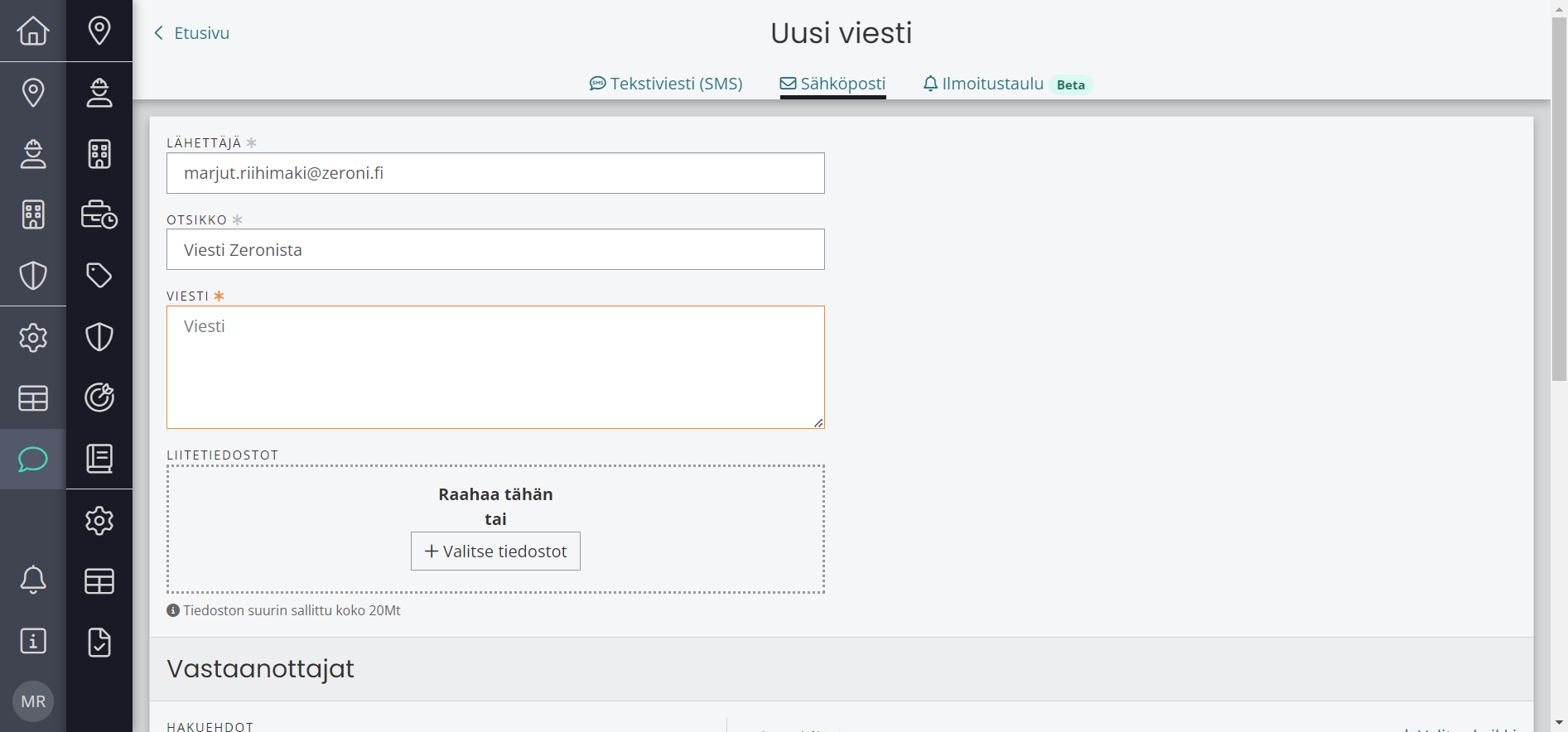
Task: Click the price tag icon
Action: [x=99, y=276]
